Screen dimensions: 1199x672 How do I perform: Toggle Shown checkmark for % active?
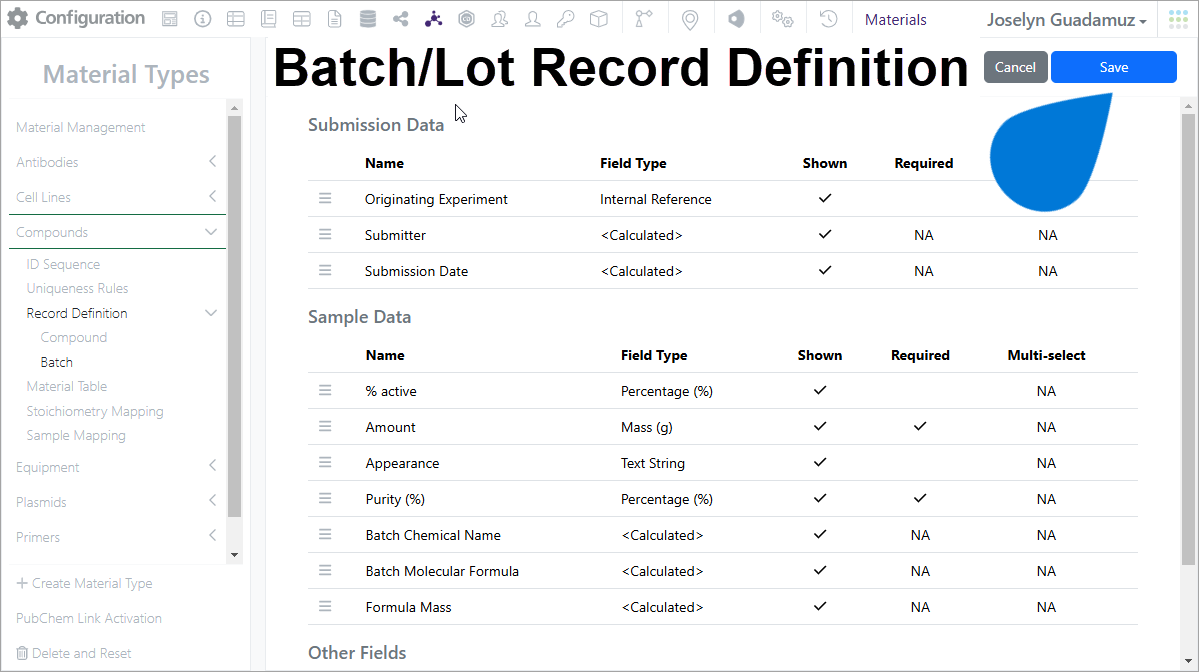[x=820, y=390]
